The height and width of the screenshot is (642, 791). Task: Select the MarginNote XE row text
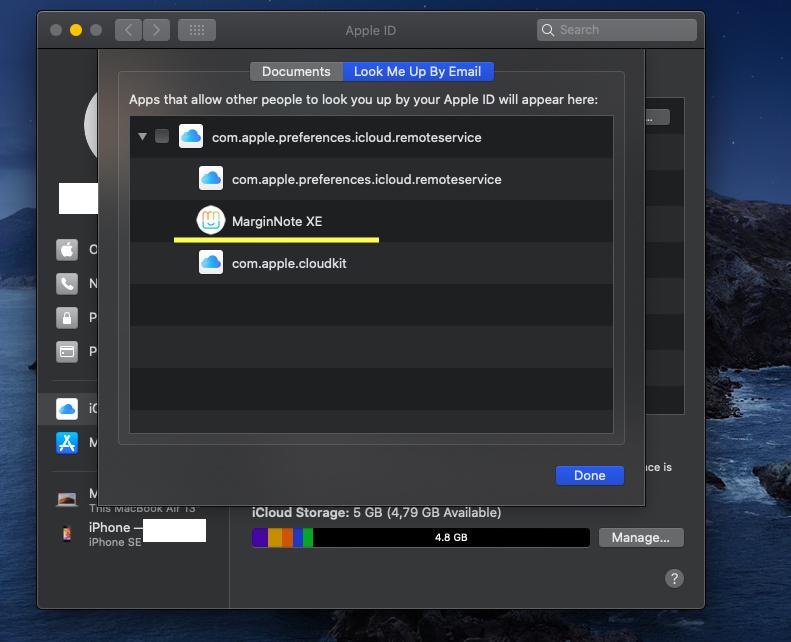pos(277,221)
